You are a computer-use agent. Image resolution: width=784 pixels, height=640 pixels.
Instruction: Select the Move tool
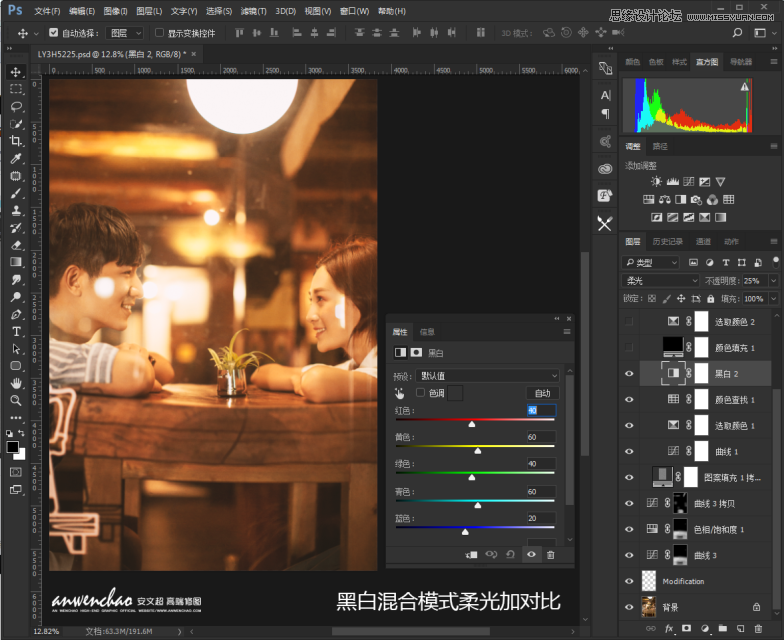(16, 72)
